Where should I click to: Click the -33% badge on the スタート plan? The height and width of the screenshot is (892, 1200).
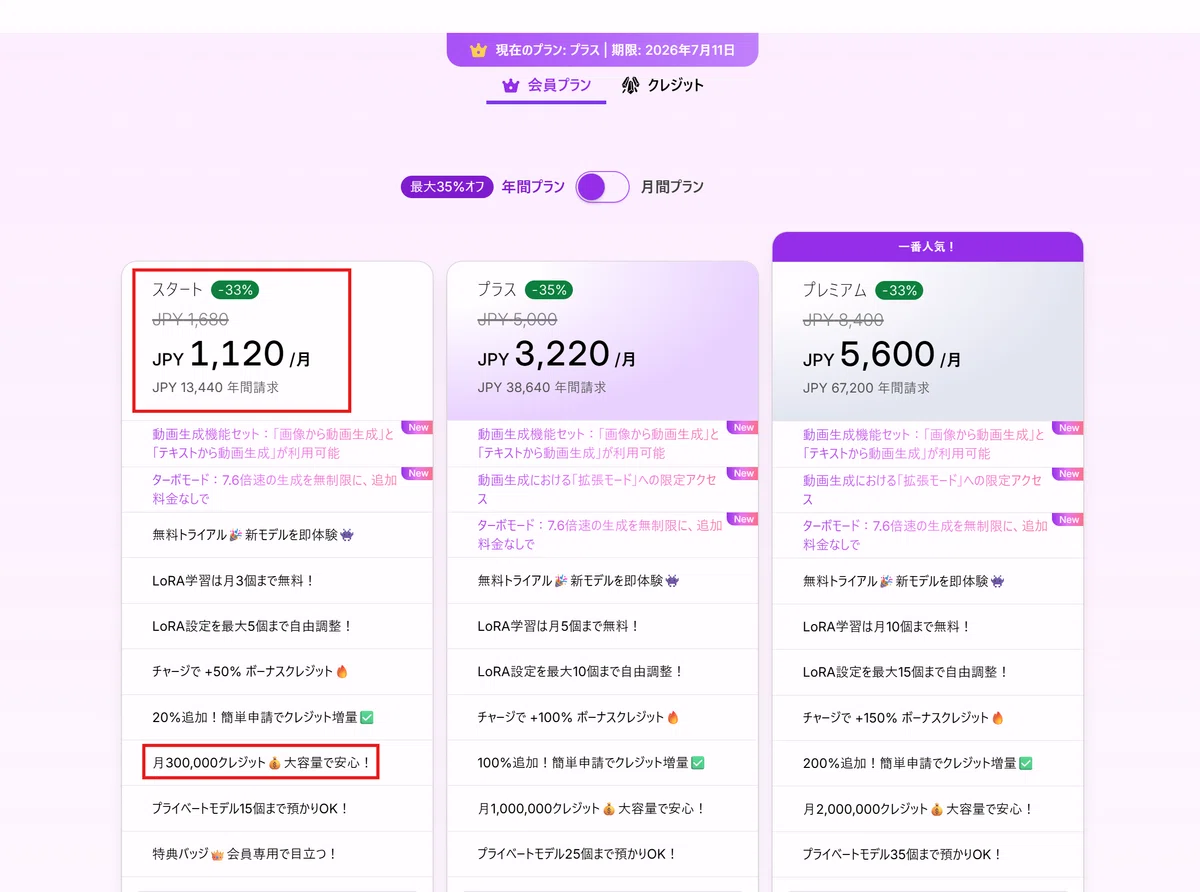pyautogui.click(x=236, y=290)
